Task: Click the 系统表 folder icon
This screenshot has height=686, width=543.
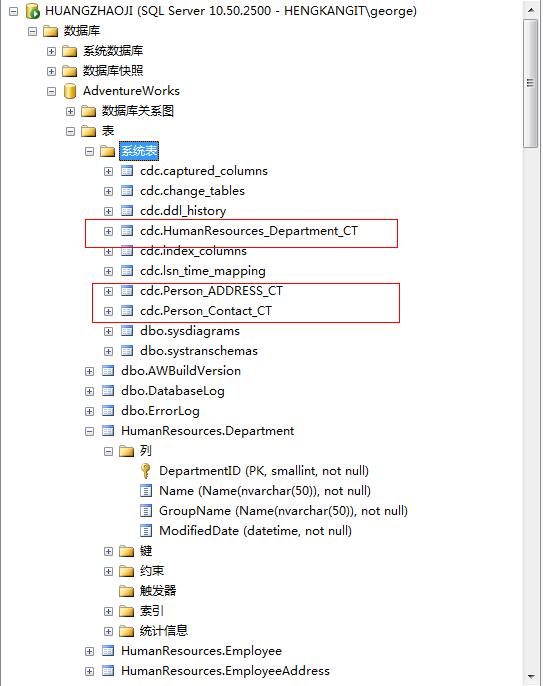Action: tap(107, 151)
